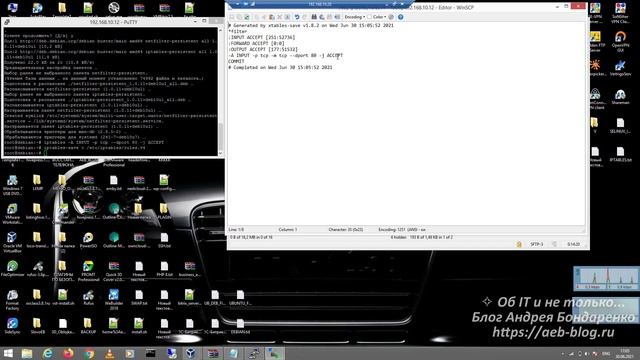This screenshot has width=640, height=360.
Task: Click the PuTTY window title bar icon
Action: (x=7, y=22)
